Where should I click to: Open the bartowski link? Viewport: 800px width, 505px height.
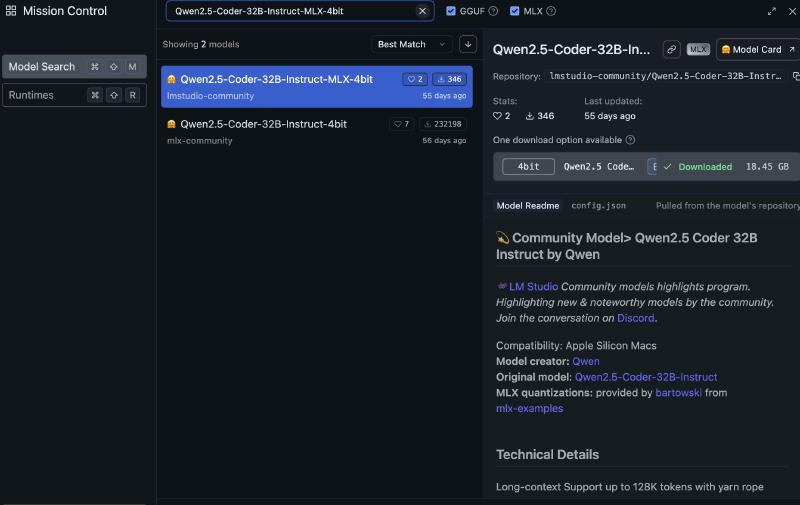[x=678, y=393]
